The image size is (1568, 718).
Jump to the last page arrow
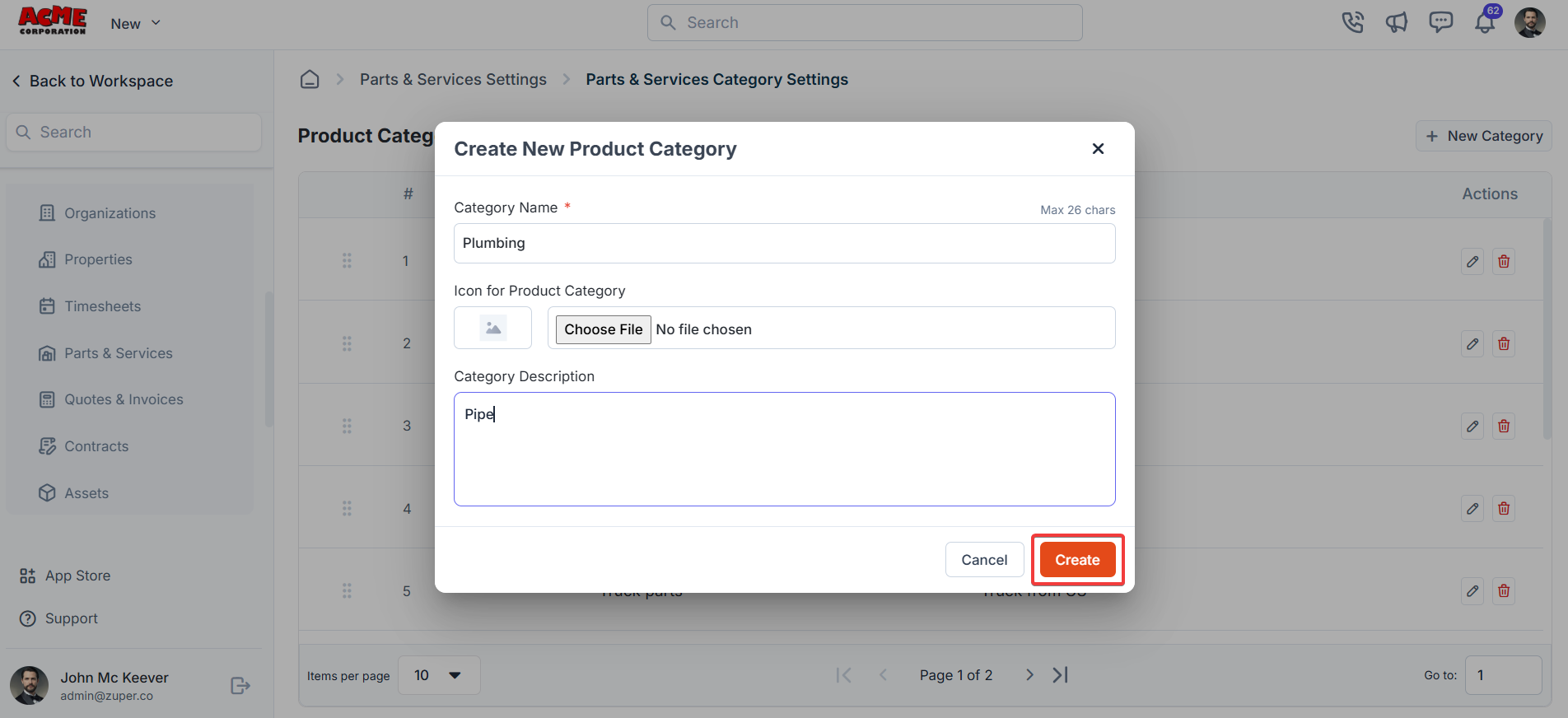(x=1061, y=675)
